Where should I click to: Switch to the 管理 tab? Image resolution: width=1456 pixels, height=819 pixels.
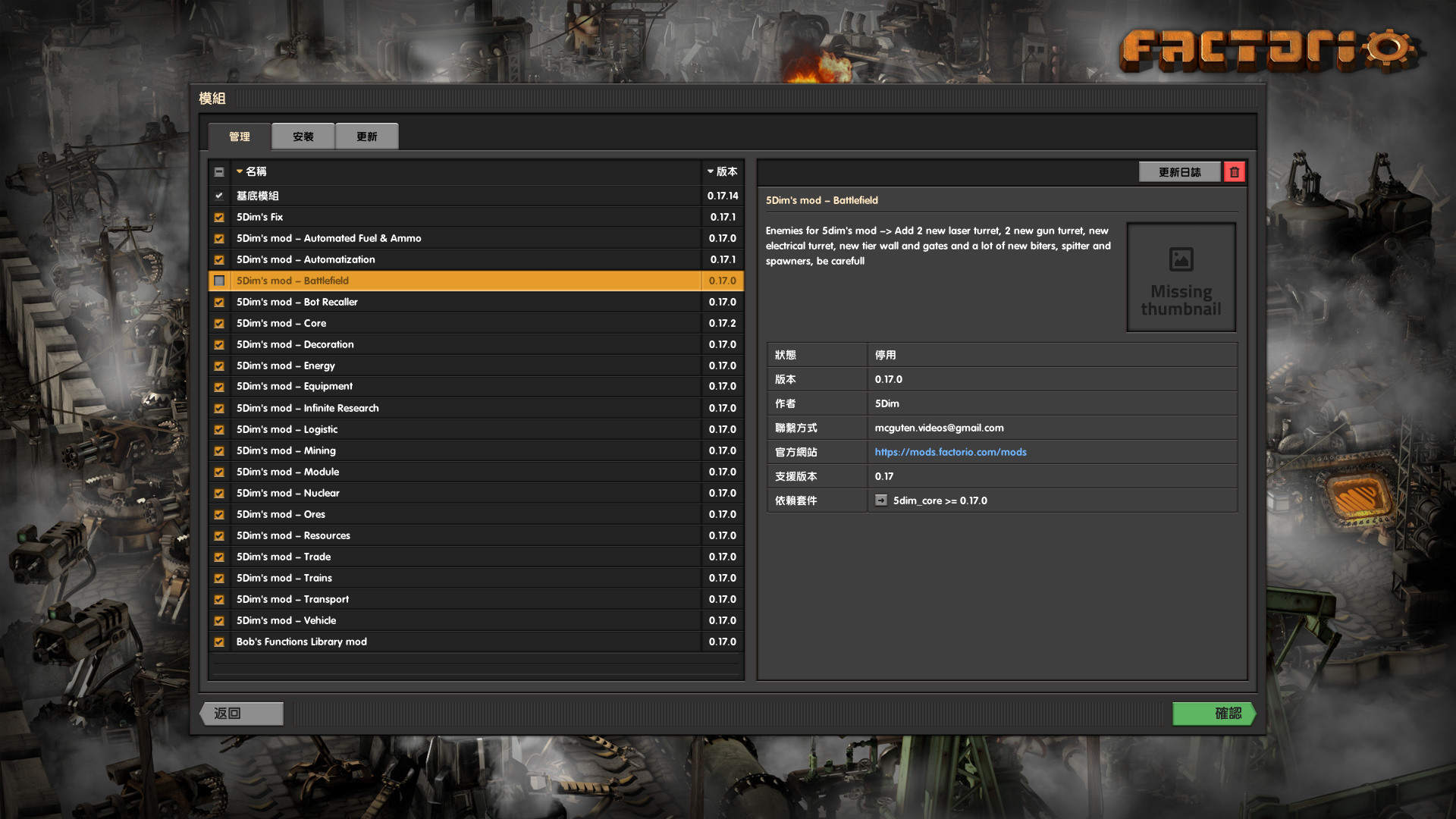coord(240,136)
